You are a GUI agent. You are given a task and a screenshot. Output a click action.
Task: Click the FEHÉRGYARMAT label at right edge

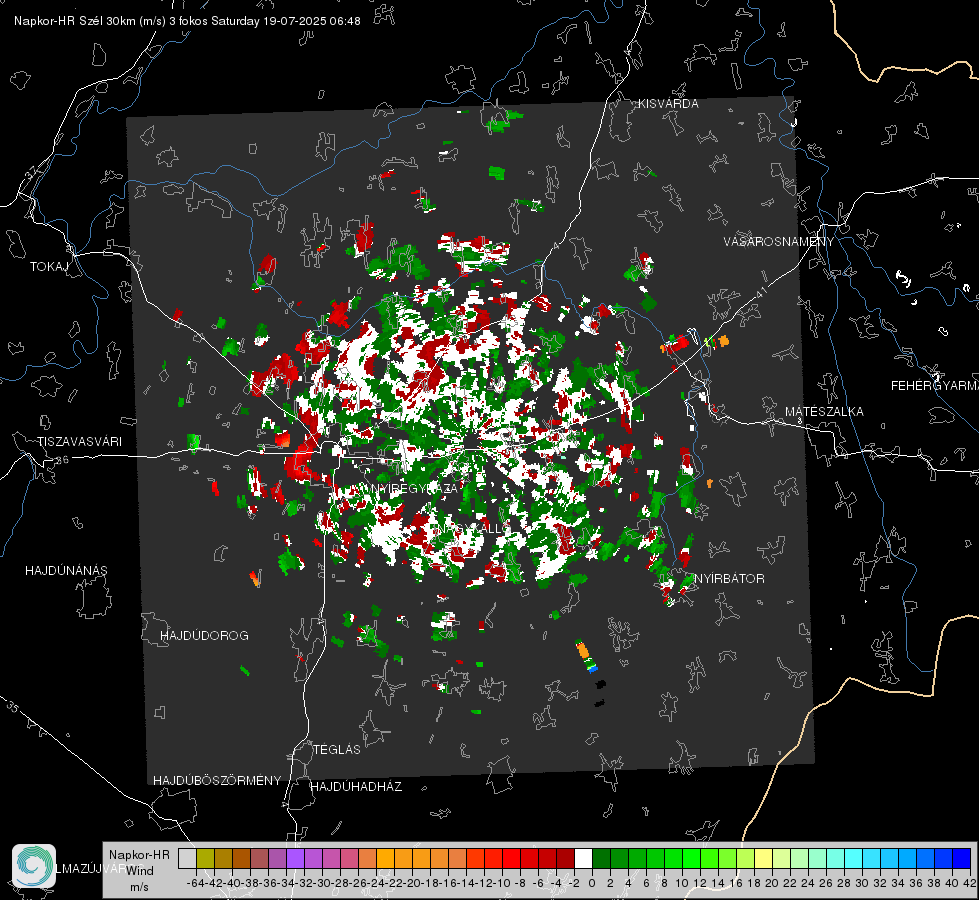(x=934, y=386)
